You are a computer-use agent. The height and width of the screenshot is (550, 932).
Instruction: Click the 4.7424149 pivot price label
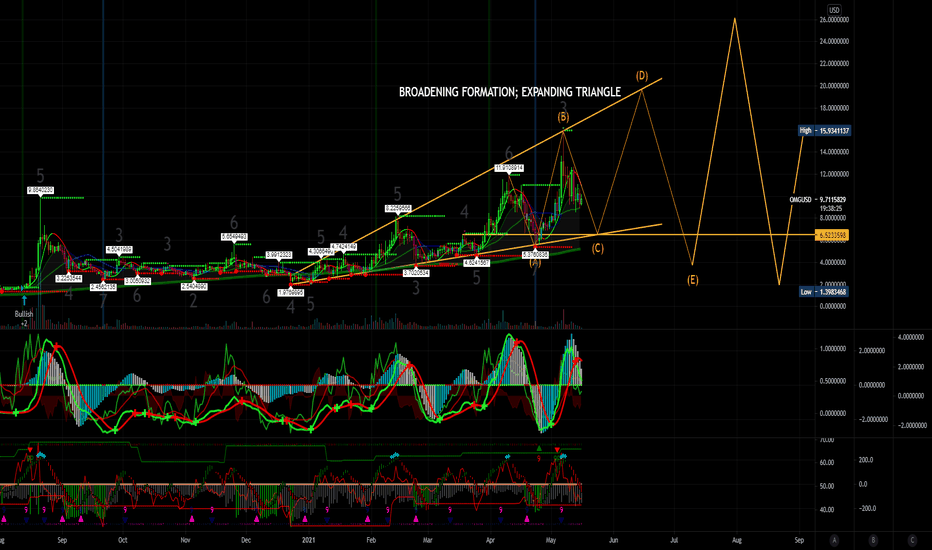344,246
